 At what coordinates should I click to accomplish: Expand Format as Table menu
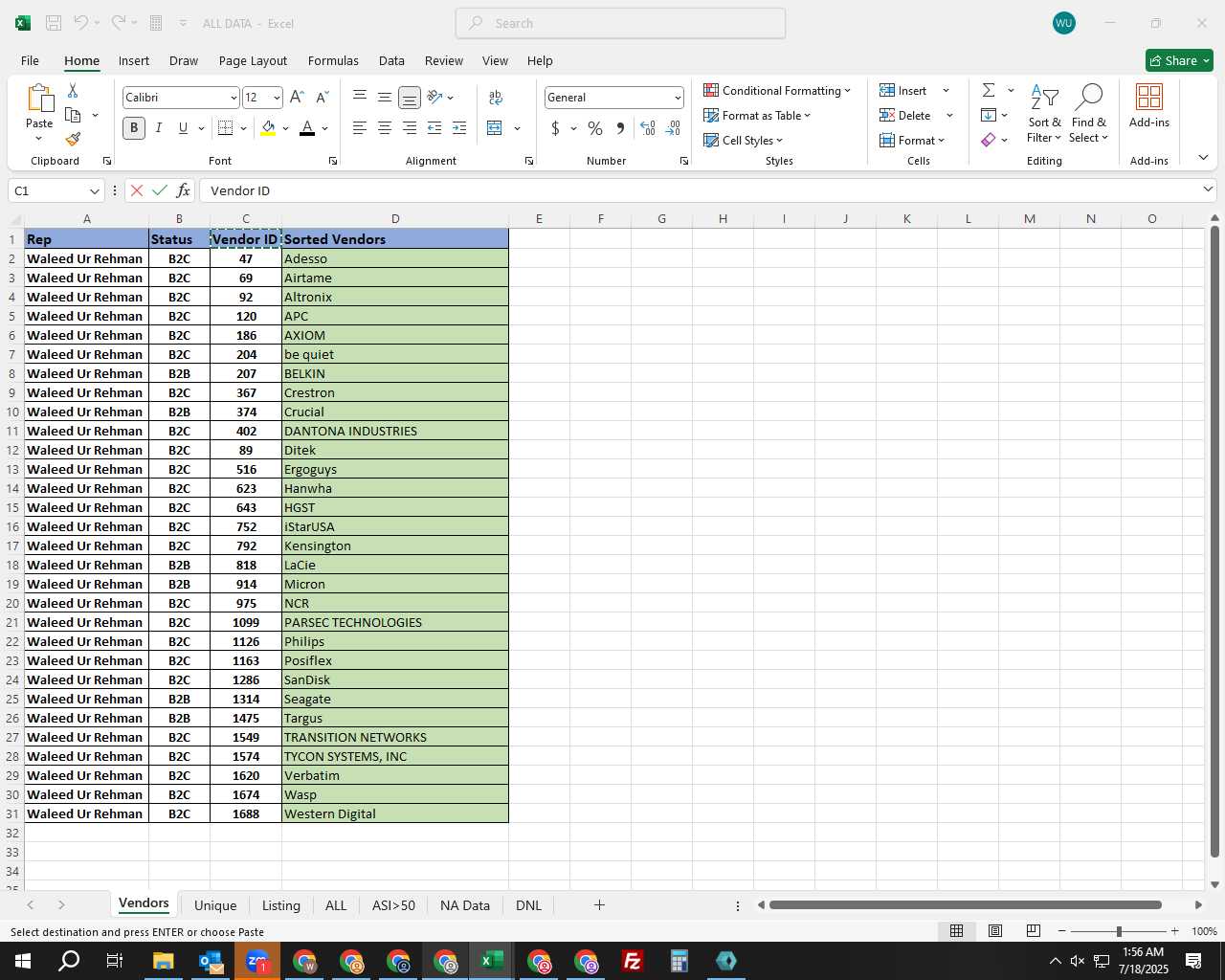pos(757,115)
